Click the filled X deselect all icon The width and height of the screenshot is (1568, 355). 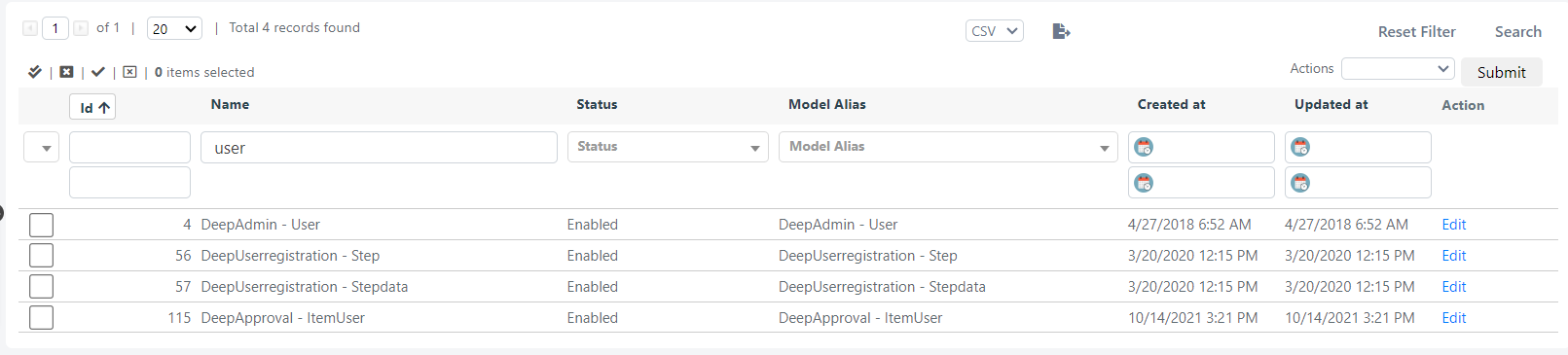tap(66, 72)
